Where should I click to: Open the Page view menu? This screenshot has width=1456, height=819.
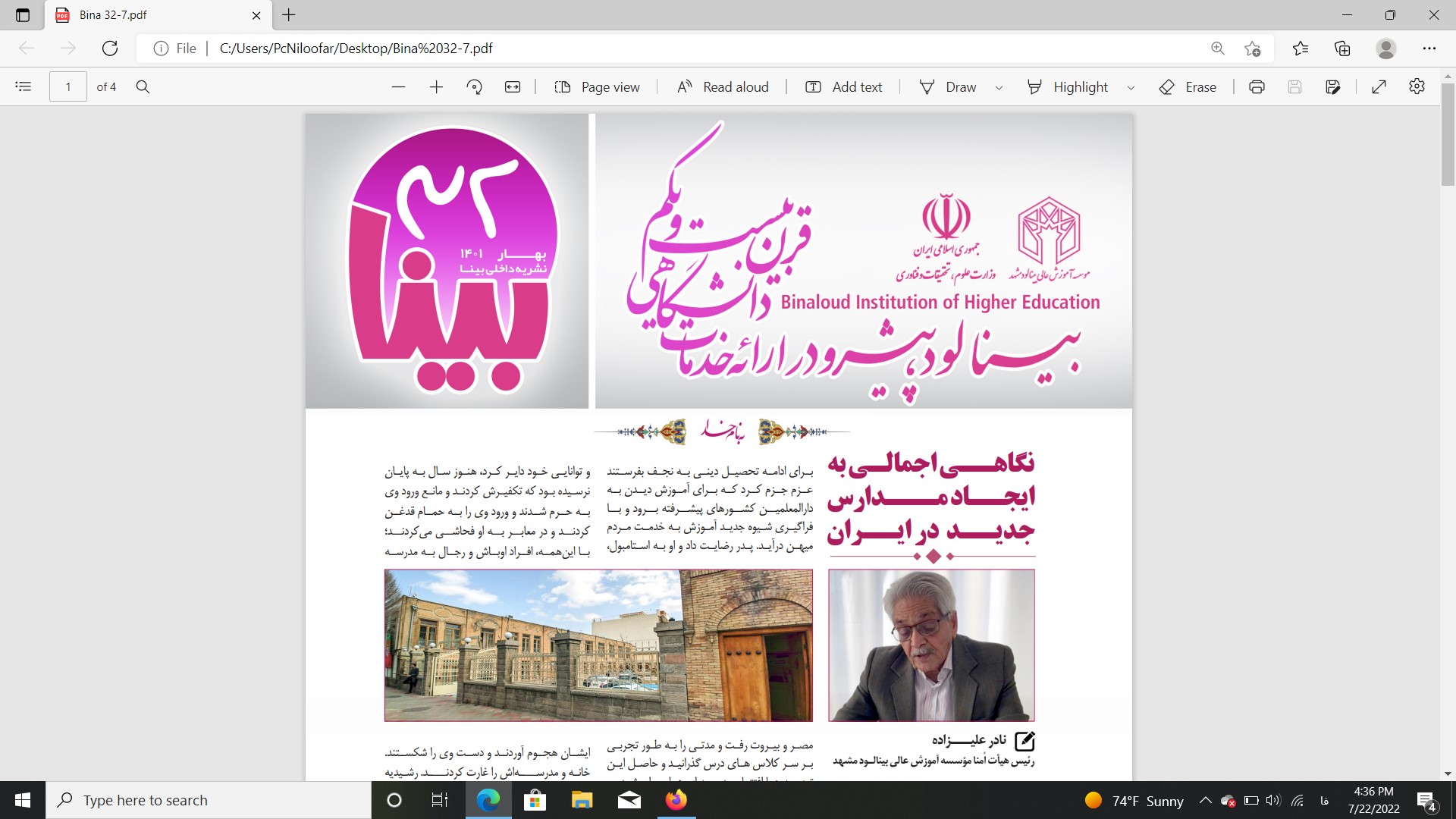[x=597, y=87]
